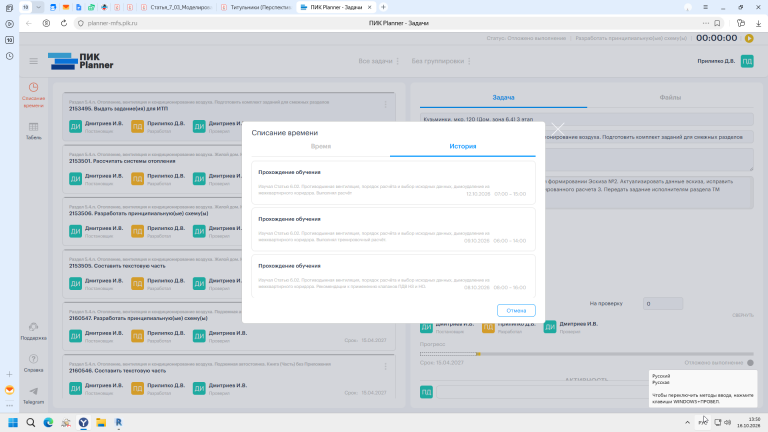Open the Списание времени sidebar section
The height and width of the screenshot is (432, 768).
(x=33, y=95)
